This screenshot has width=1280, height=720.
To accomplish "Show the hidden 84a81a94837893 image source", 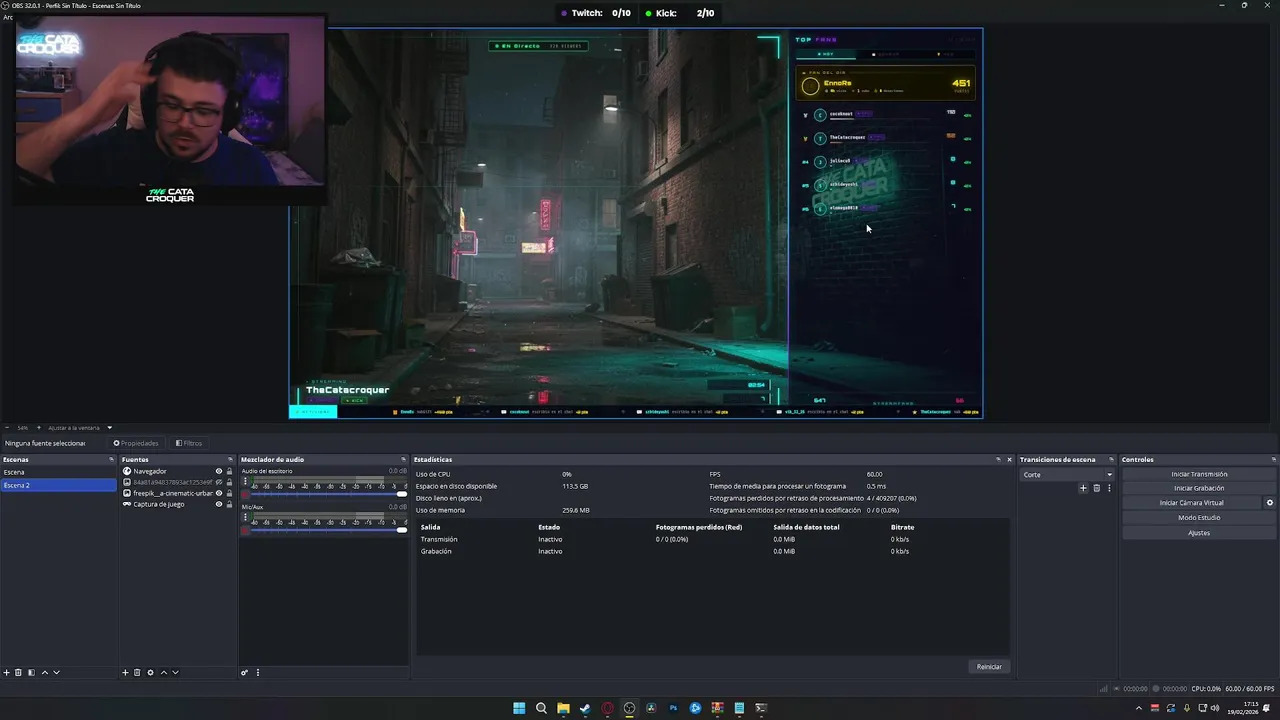I will (219, 482).
